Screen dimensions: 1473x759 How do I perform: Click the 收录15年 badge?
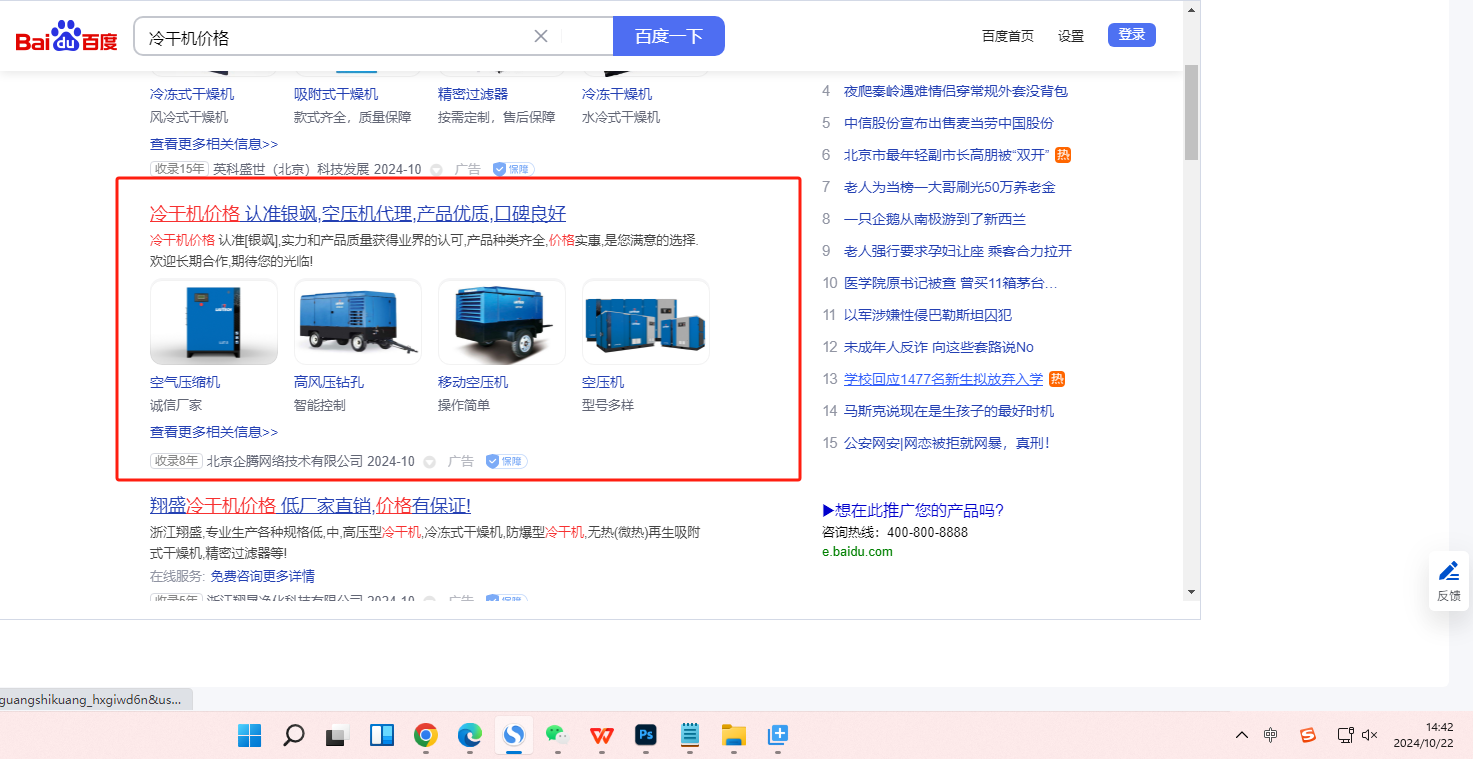tap(179, 170)
